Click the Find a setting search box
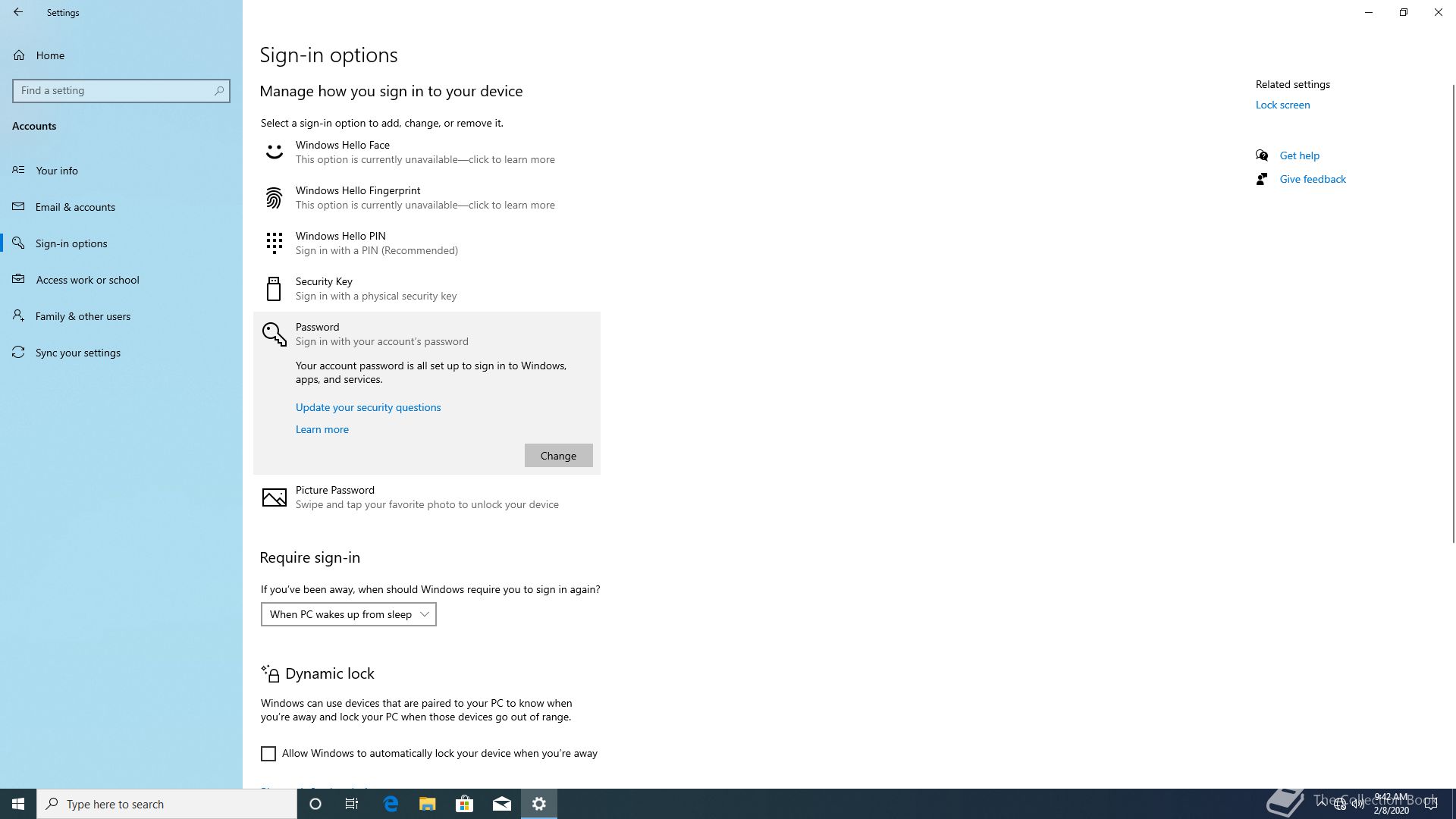Image resolution: width=1456 pixels, height=819 pixels. 121,90
